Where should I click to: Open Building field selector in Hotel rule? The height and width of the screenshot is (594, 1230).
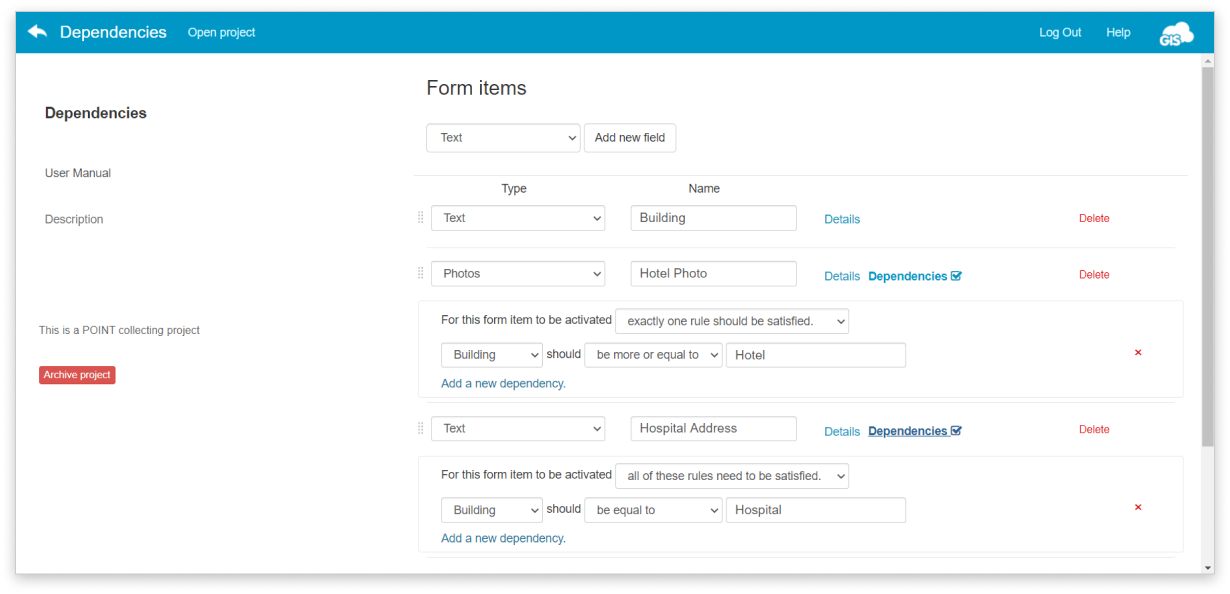(x=492, y=355)
